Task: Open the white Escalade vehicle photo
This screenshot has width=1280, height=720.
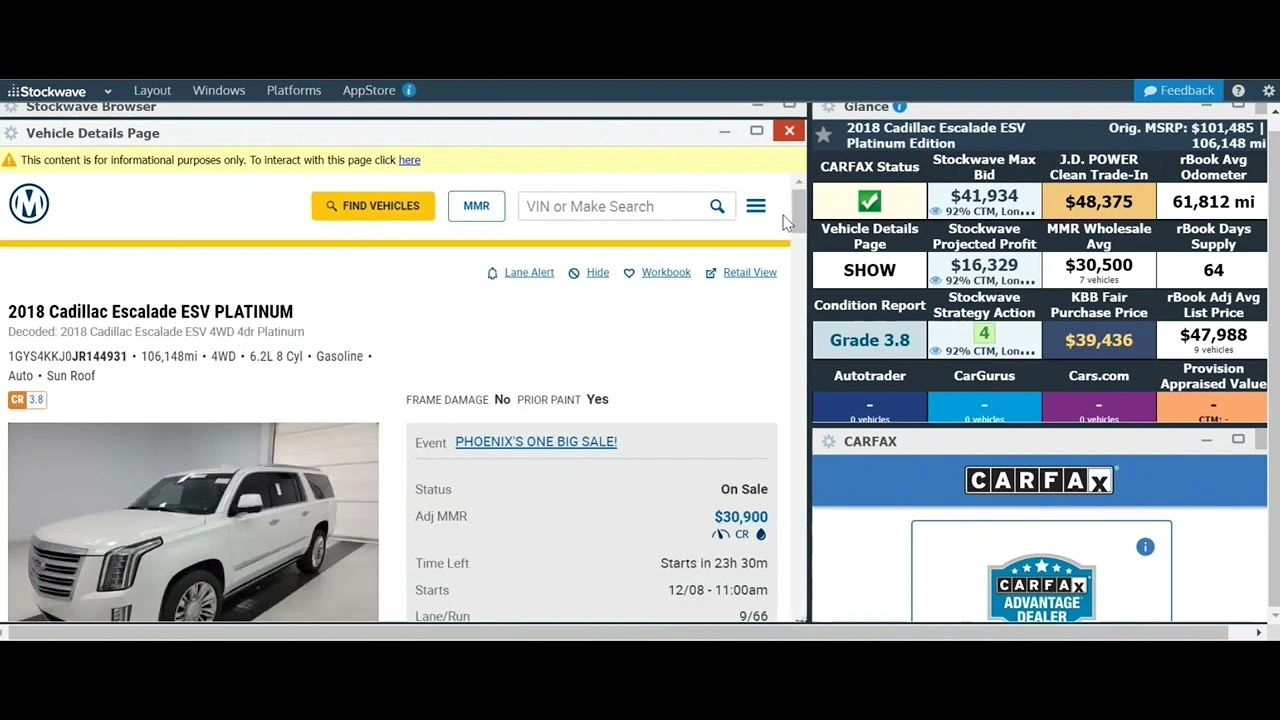Action: click(x=193, y=521)
